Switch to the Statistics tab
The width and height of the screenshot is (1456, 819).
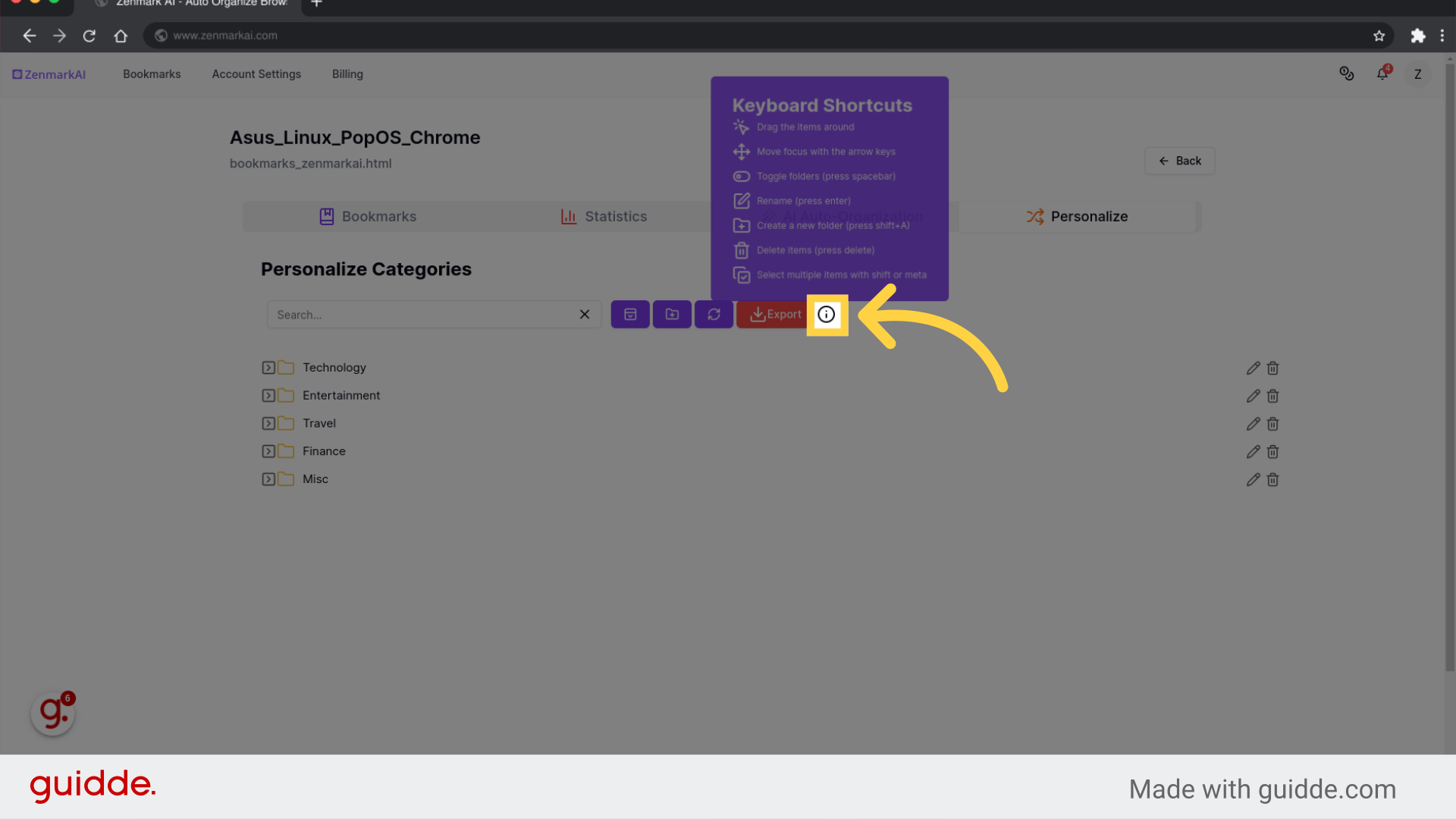[604, 217]
